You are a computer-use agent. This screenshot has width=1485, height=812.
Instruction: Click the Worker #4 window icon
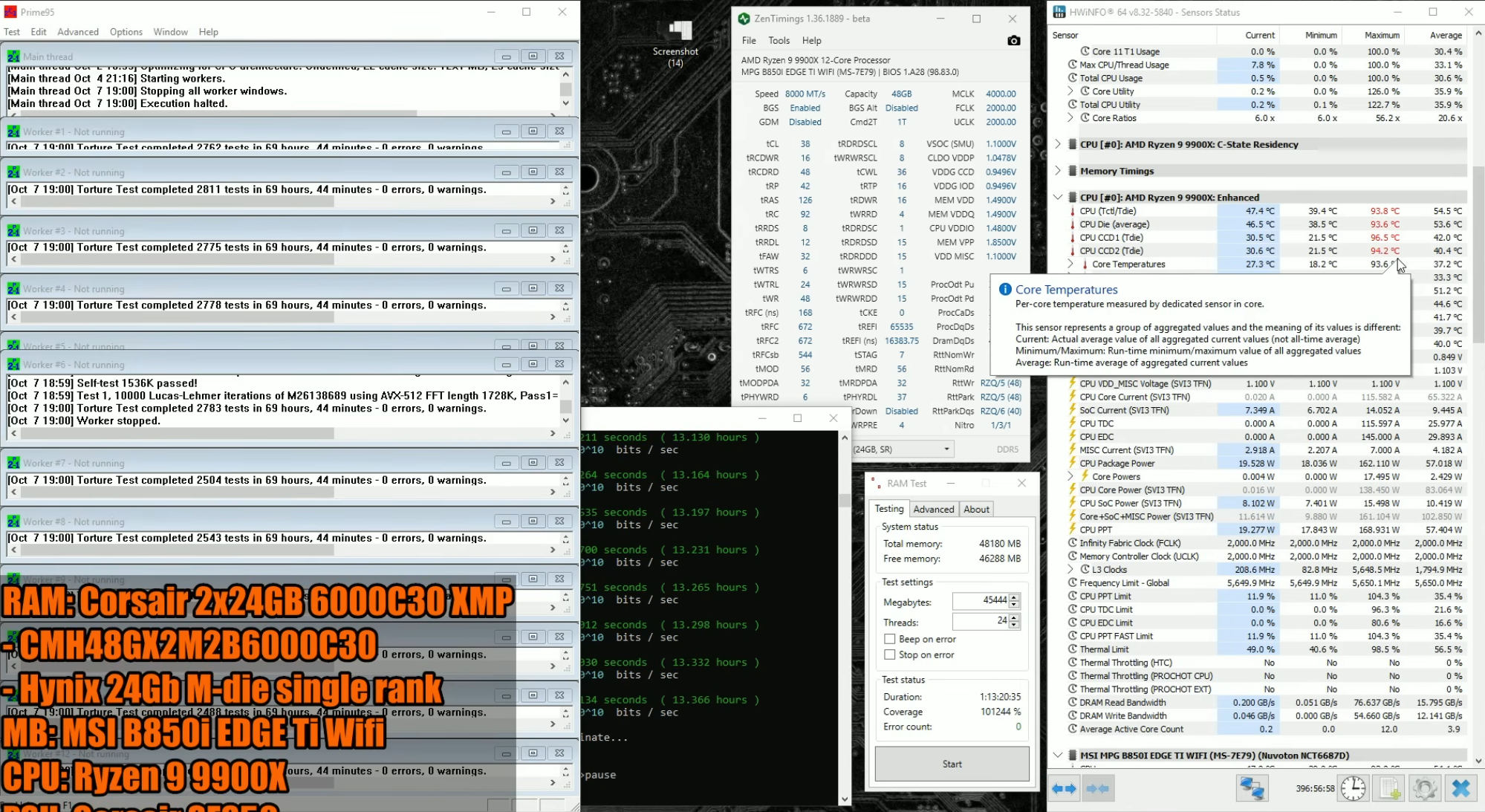pos(13,289)
